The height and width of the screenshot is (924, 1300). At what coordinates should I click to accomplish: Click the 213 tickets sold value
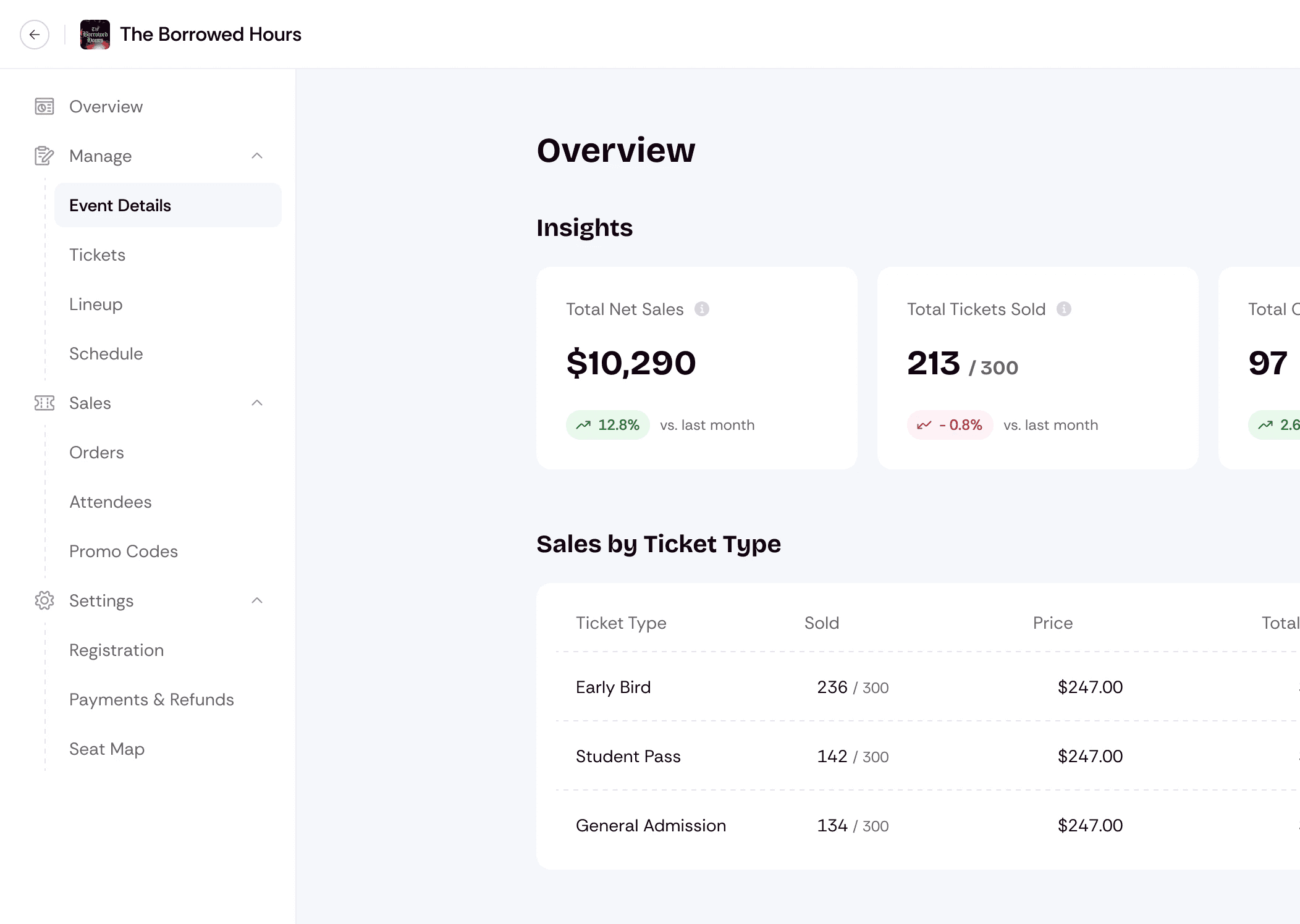(x=934, y=363)
